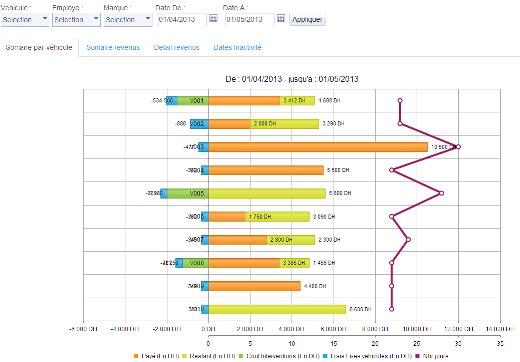Click yellow bar labeled 1 750 DH
Viewport: 520px width, 362px height.
point(277,217)
